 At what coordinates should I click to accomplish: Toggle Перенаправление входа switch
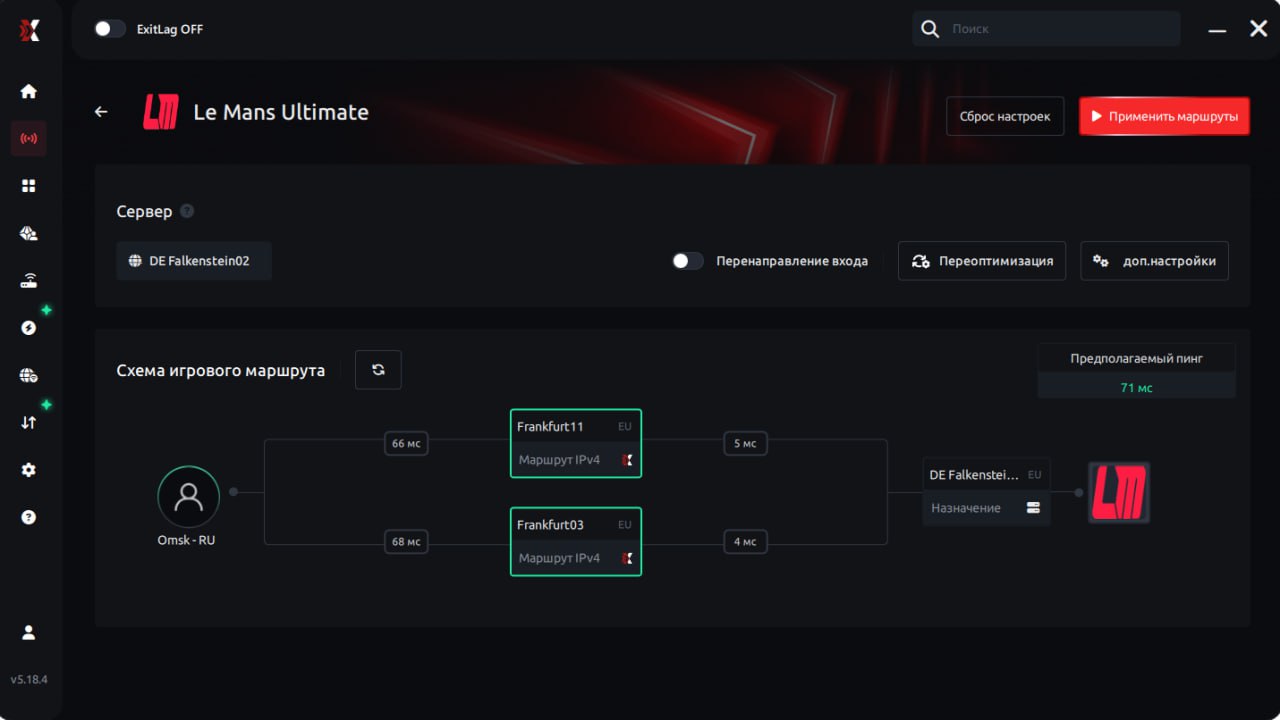pos(687,261)
